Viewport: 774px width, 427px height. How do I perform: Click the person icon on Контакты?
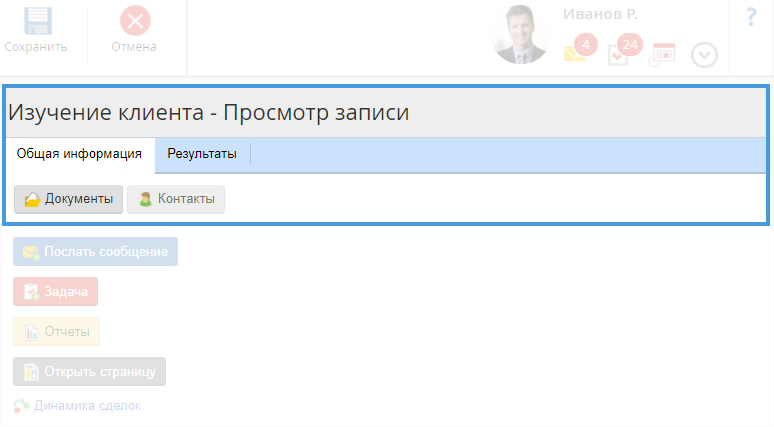(145, 199)
